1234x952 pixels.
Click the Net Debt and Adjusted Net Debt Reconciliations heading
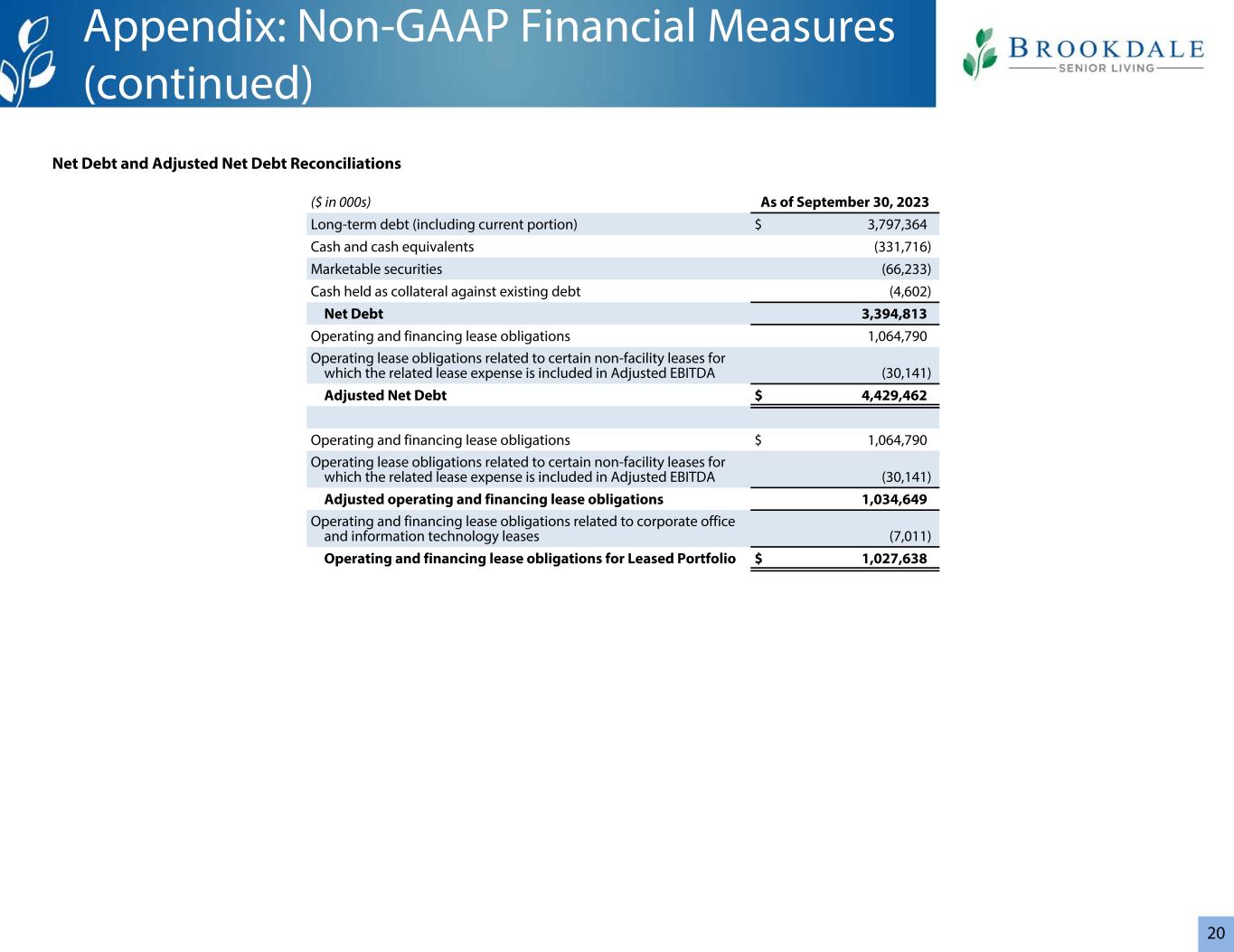[227, 164]
